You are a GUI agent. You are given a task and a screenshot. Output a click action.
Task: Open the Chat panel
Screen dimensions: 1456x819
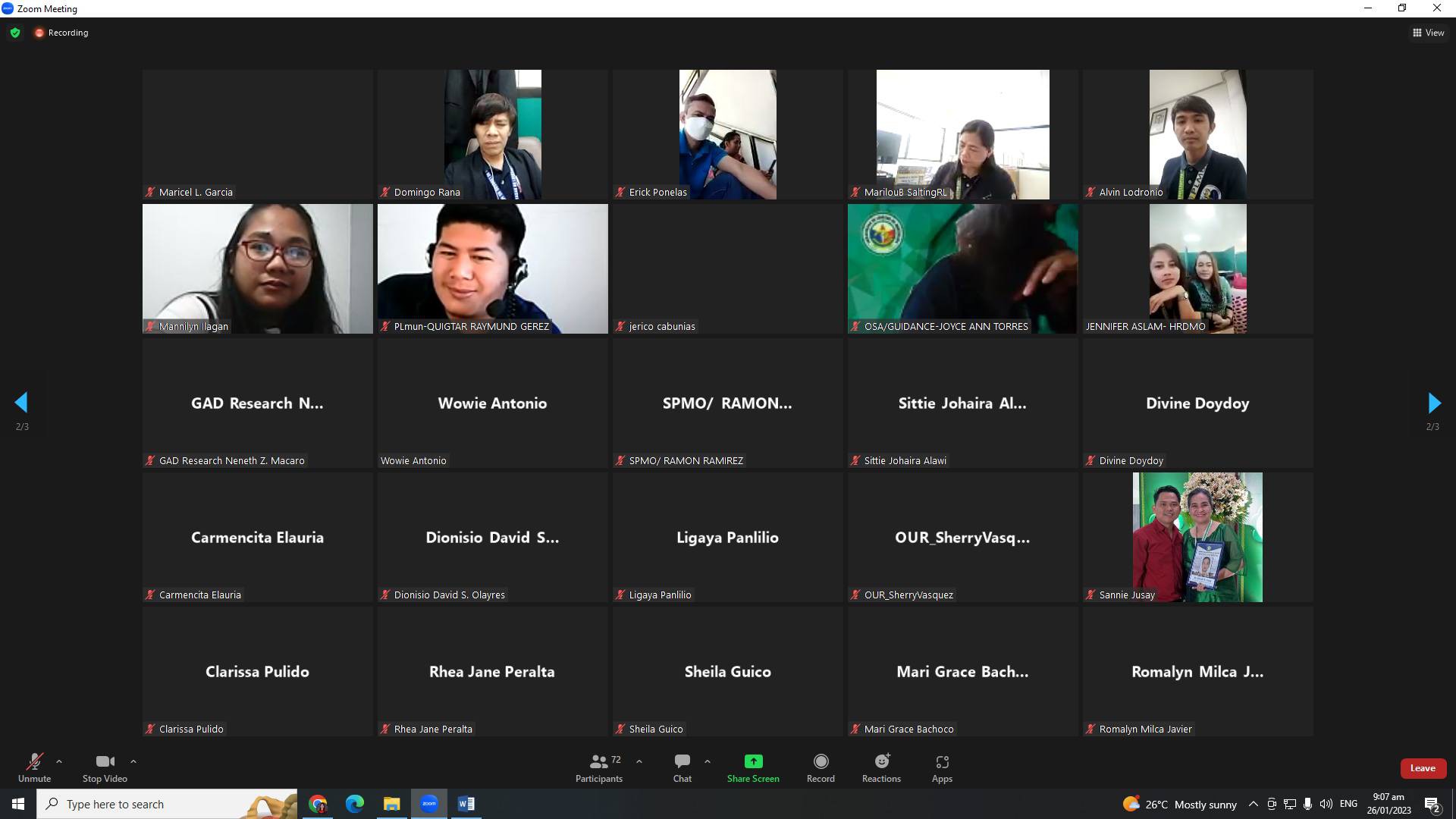point(682,767)
